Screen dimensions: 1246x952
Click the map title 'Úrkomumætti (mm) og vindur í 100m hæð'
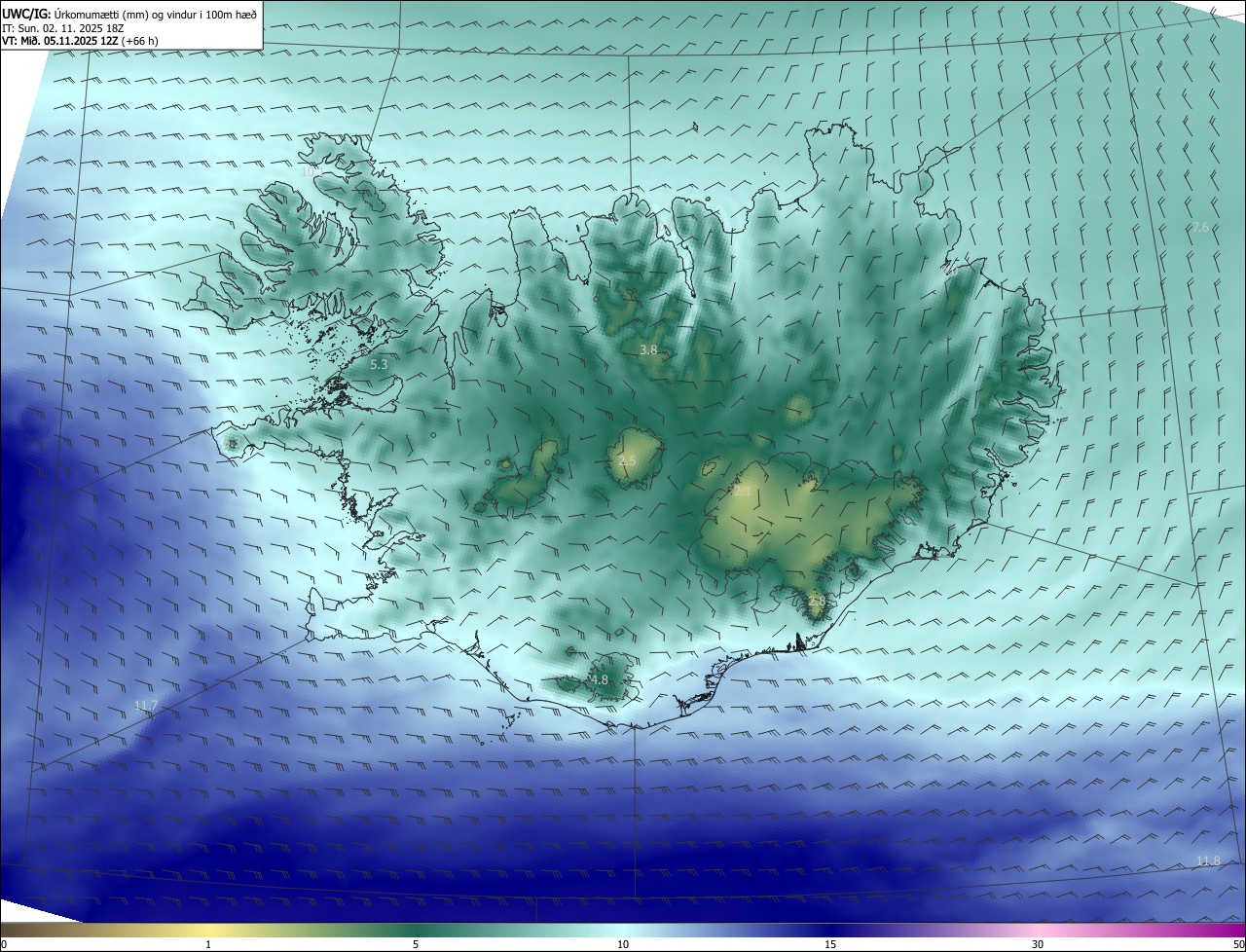tap(156, 14)
